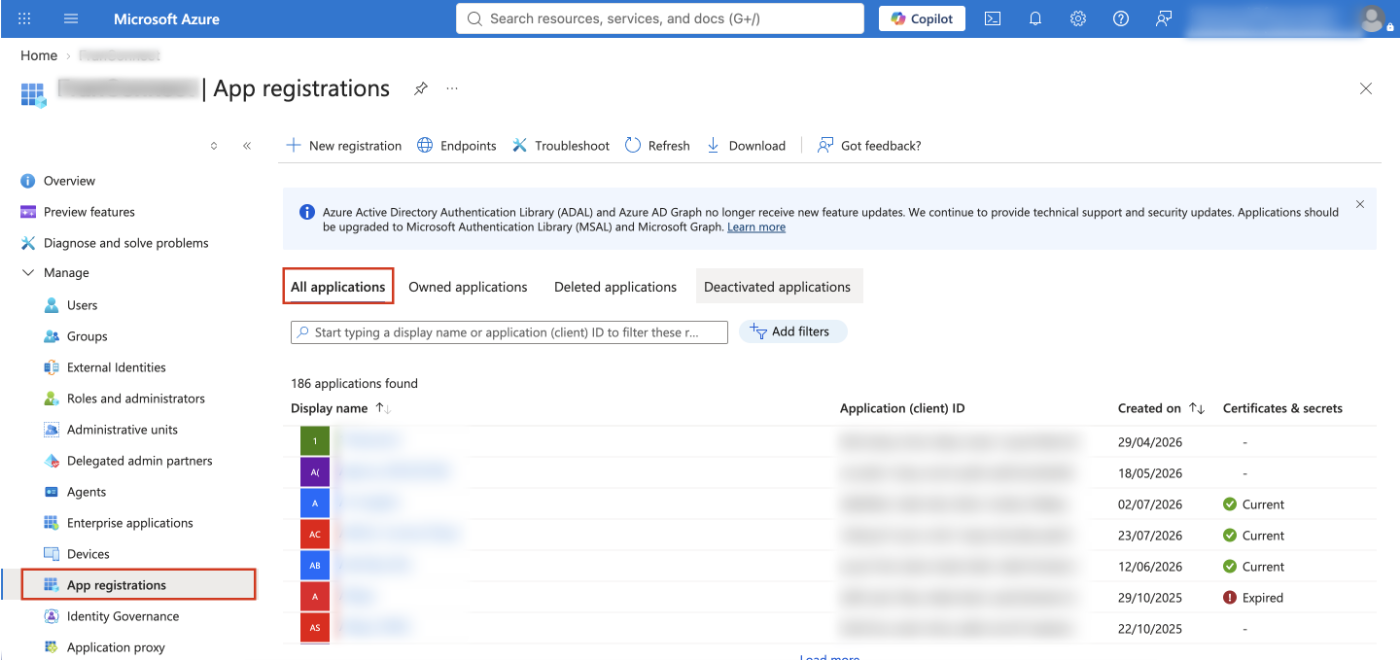The image size is (1400, 662).
Task: Open the Learn more link
Action: point(756,227)
